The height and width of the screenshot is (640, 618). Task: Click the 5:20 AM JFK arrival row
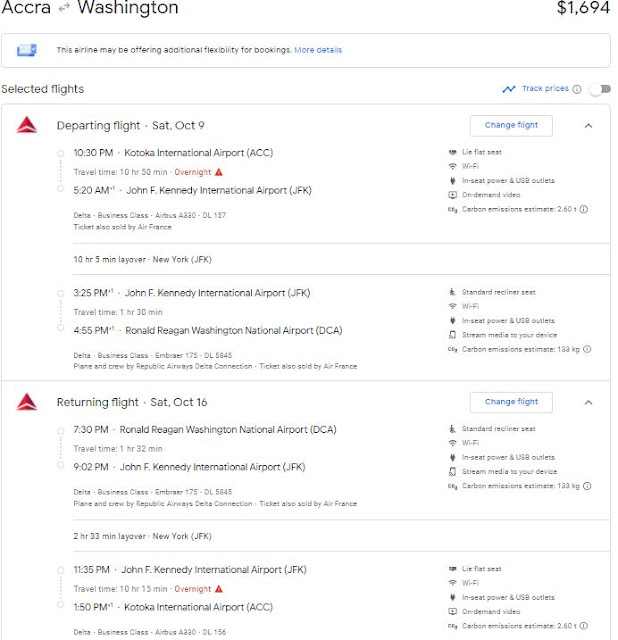192,190
